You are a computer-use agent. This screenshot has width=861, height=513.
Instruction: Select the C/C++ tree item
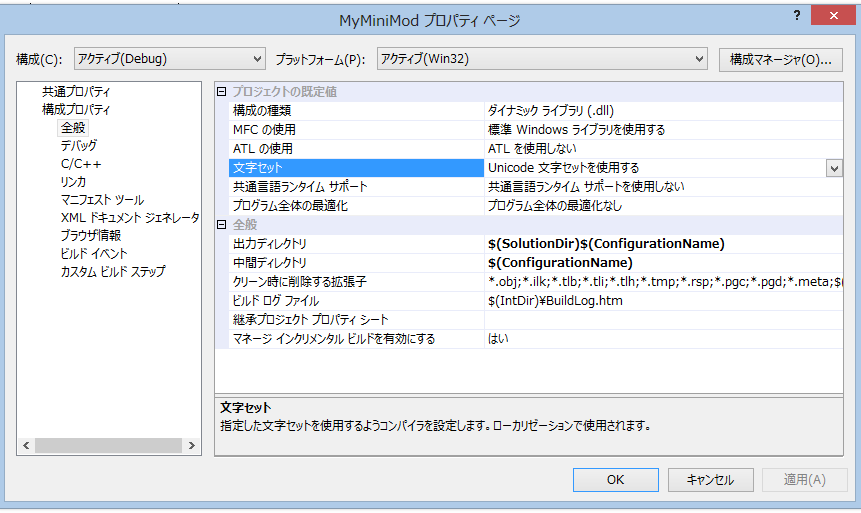(x=80, y=164)
